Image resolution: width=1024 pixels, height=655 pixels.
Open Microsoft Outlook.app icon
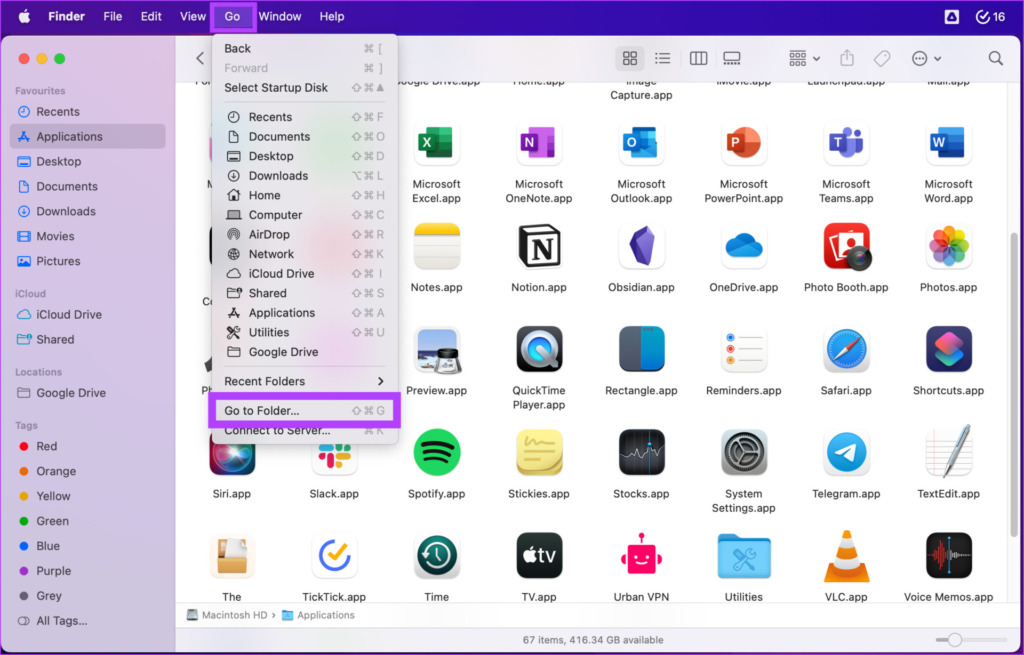(641, 143)
